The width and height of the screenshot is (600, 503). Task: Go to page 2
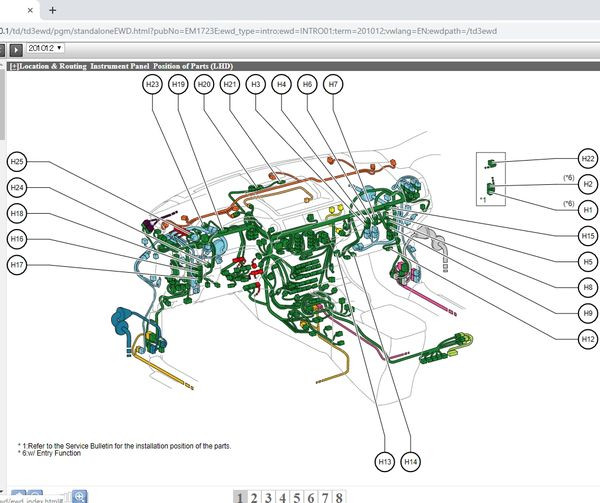255,497
